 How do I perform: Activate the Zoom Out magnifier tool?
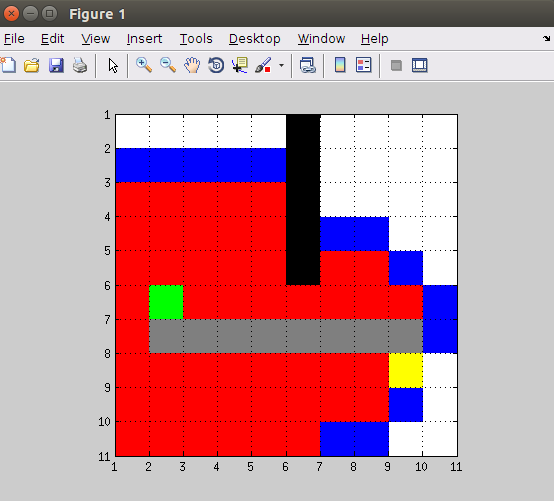[x=167, y=65]
